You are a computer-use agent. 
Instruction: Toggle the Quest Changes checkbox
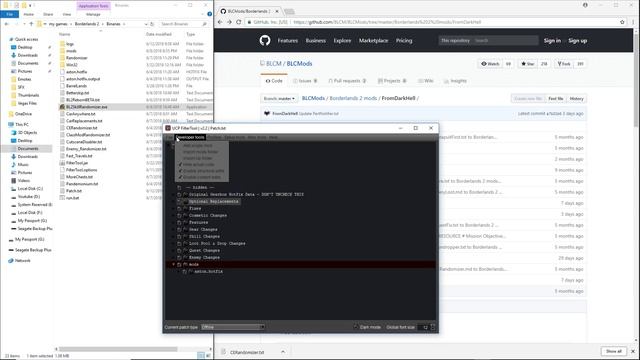point(179,251)
